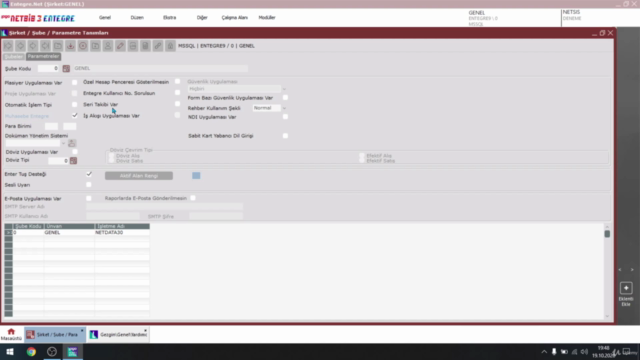Viewport: 640px width, 360px height.
Task: Click Aktif Alan Rengi button
Action: (139, 176)
